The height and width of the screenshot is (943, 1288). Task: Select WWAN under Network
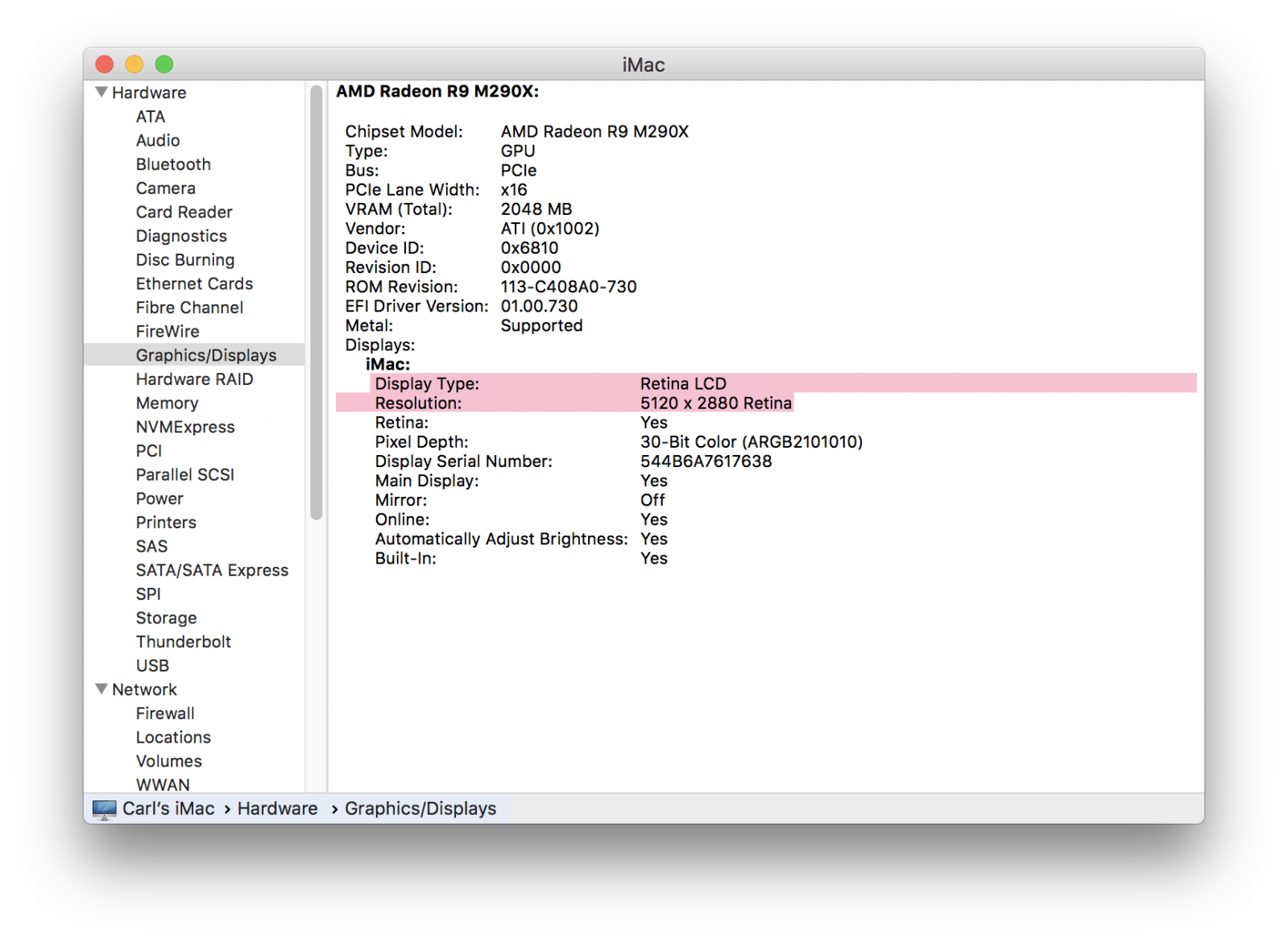point(163,785)
